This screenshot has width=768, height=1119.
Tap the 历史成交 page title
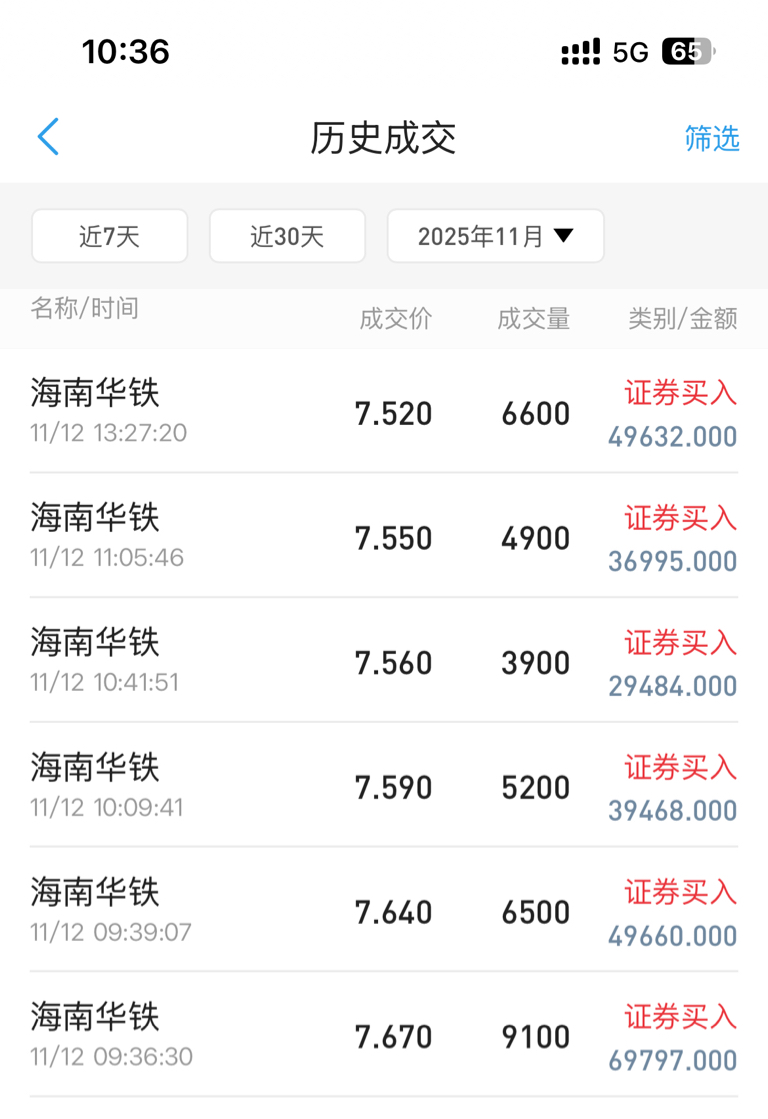(383, 138)
